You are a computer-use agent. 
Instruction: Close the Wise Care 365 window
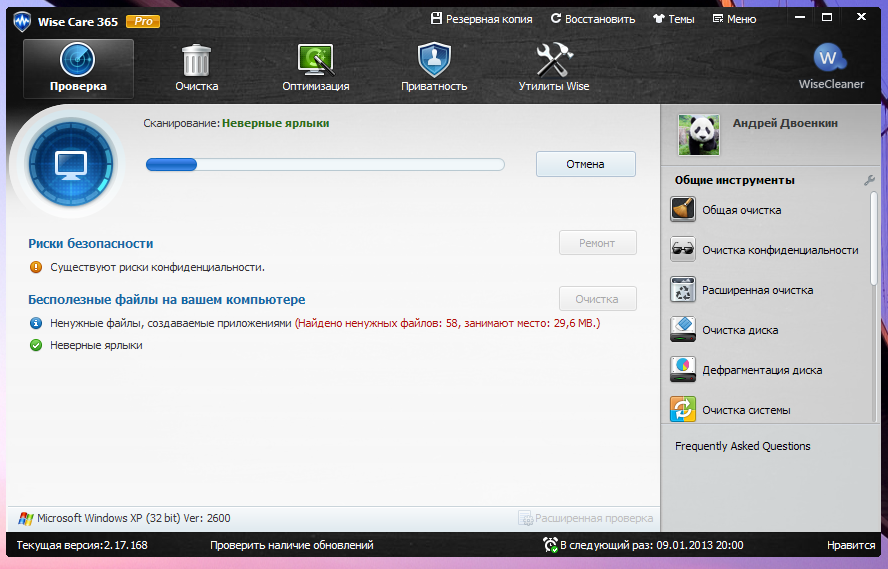[861, 17]
